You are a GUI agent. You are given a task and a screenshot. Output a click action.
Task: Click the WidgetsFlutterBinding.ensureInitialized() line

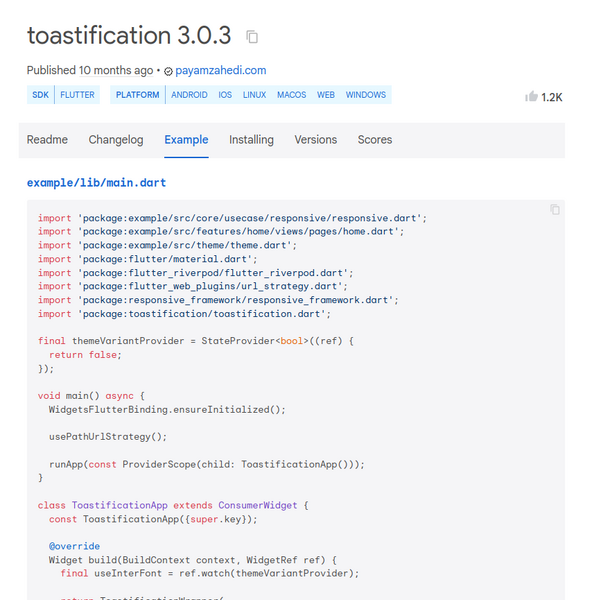[x=167, y=410]
